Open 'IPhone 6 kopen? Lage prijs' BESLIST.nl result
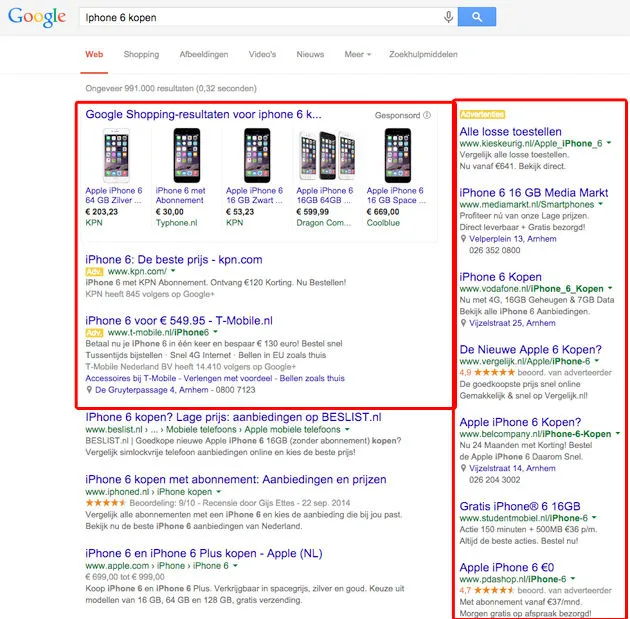Screen dimensions: 630x619 tap(233, 417)
